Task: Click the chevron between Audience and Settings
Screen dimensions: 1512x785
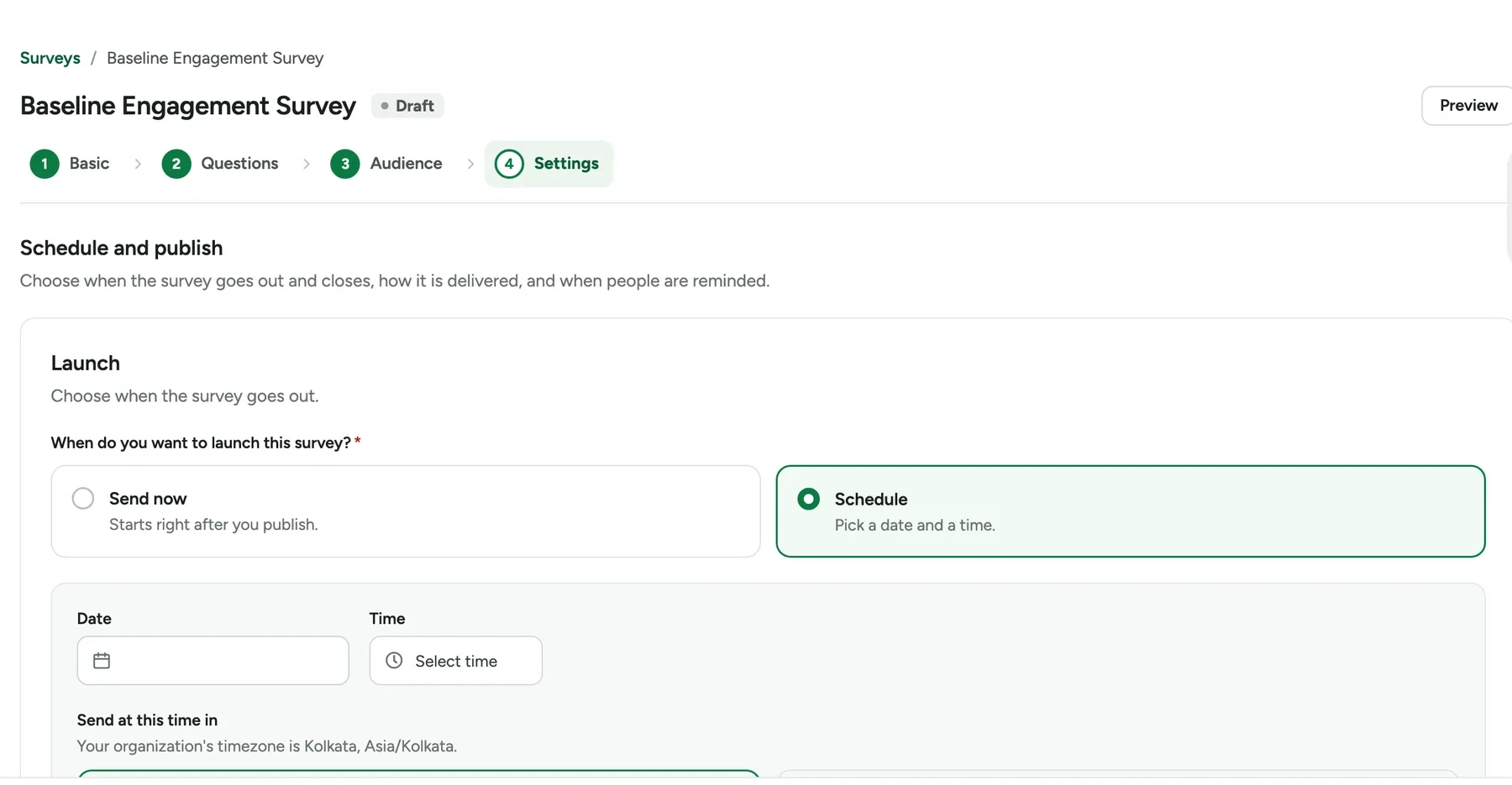Action: [x=470, y=164]
